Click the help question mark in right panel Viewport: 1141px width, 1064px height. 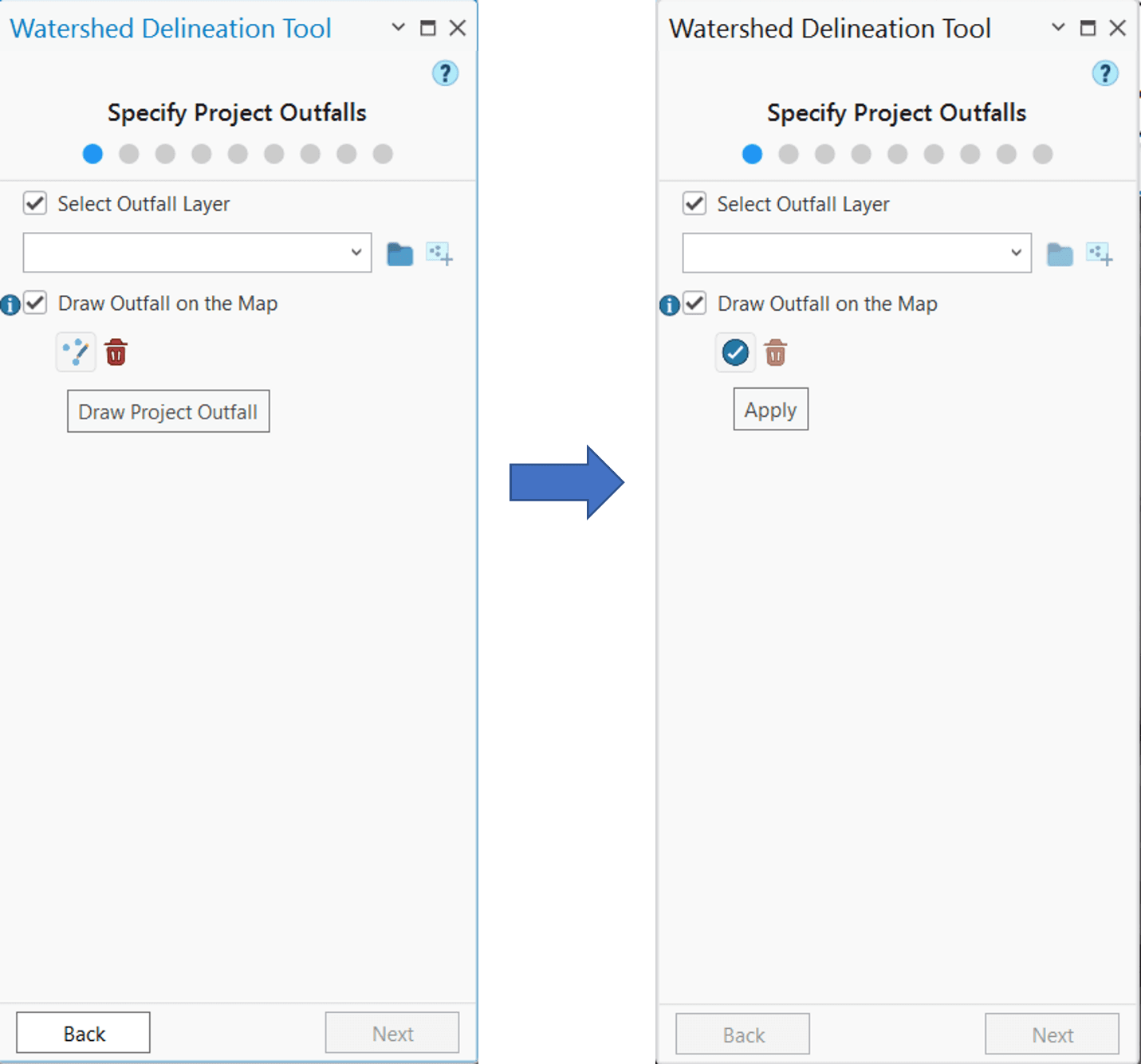pyautogui.click(x=1104, y=73)
